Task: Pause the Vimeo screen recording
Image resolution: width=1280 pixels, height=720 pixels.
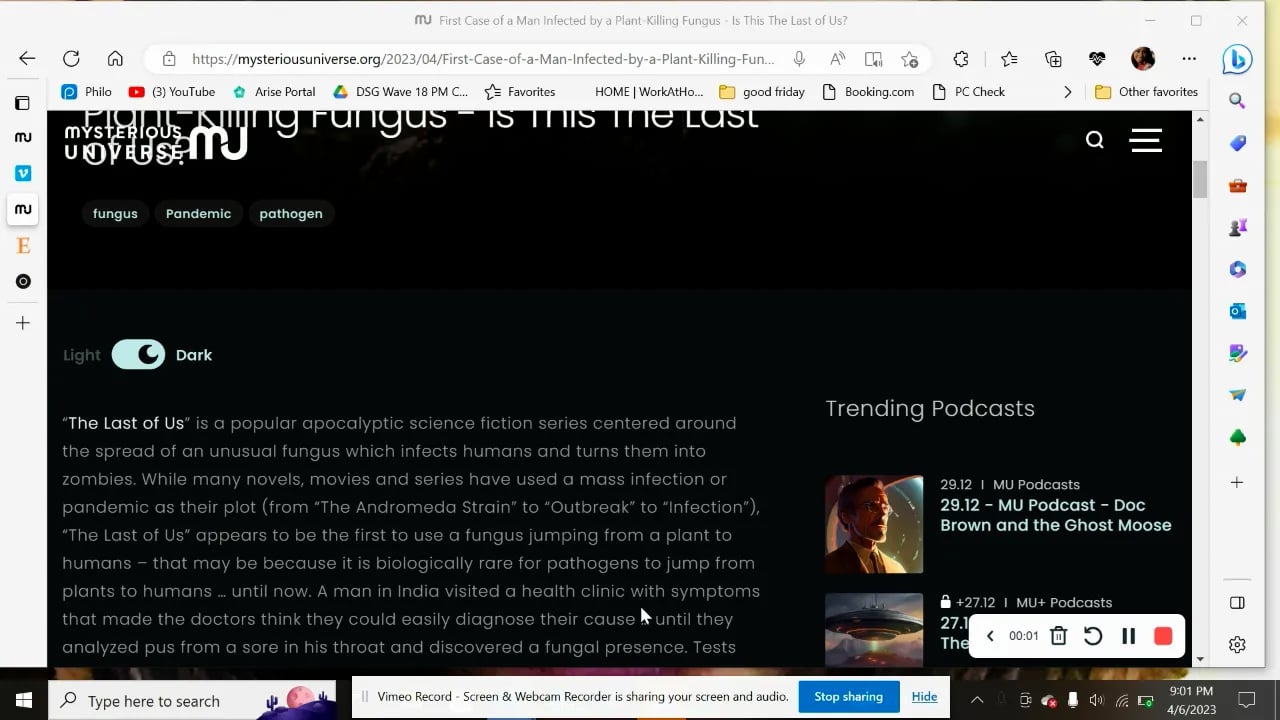Action: [x=1128, y=636]
